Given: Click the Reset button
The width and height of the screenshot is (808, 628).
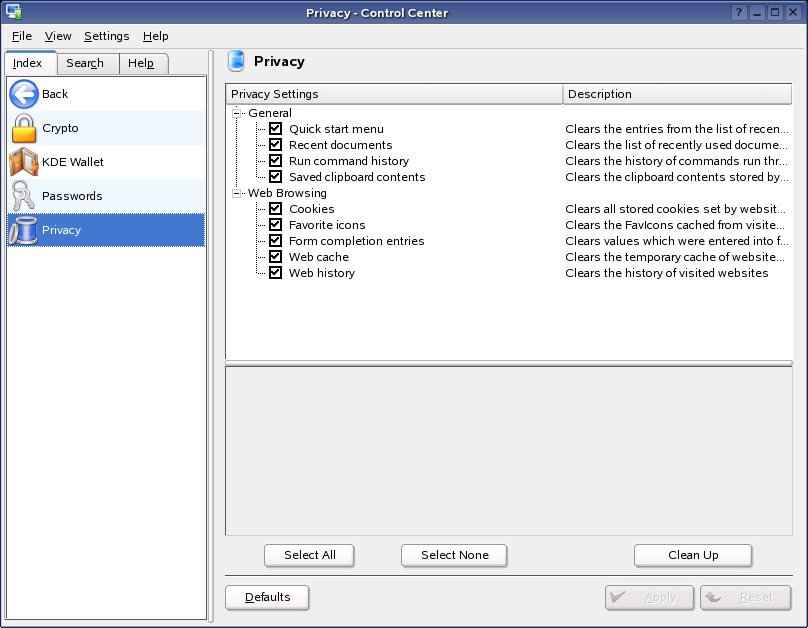Looking at the screenshot, I should tap(746, 597).
